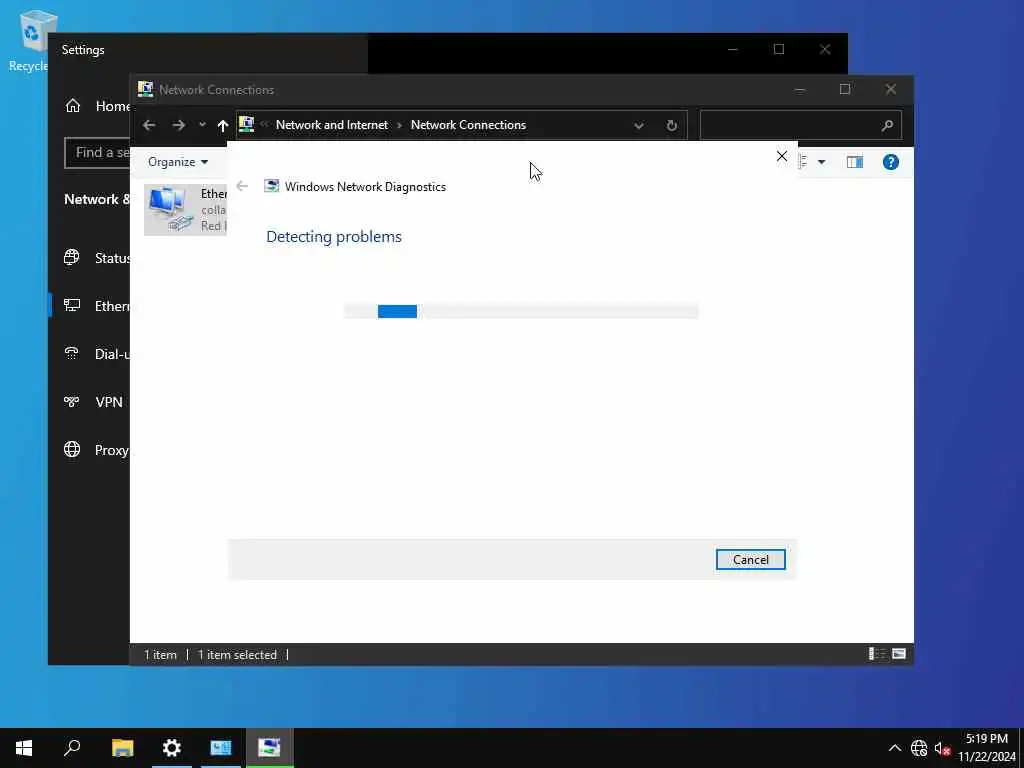Switch to large icons view in status bar
The image size is (1024, 768).
(899, 654)
